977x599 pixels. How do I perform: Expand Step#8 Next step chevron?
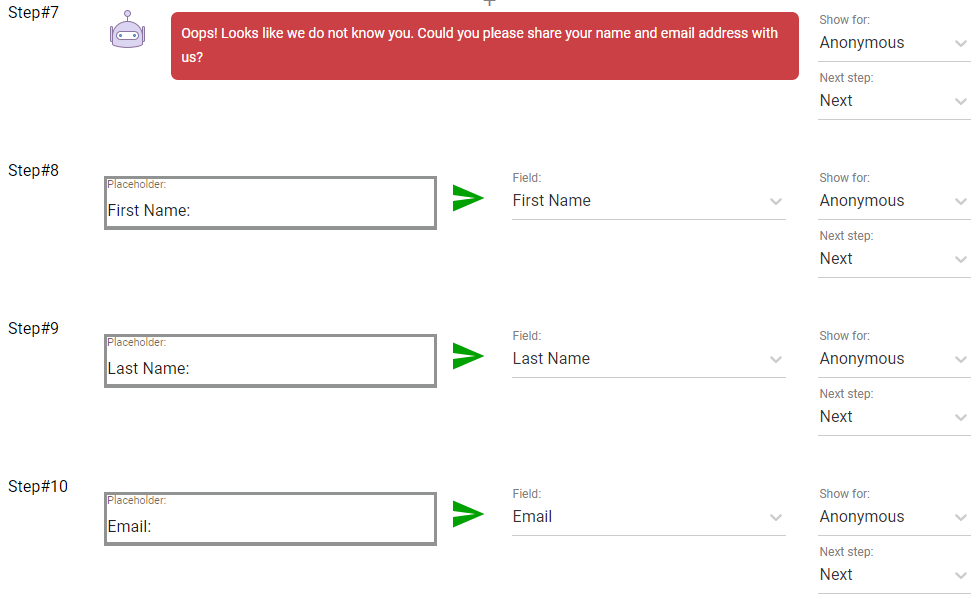(961, 259)
